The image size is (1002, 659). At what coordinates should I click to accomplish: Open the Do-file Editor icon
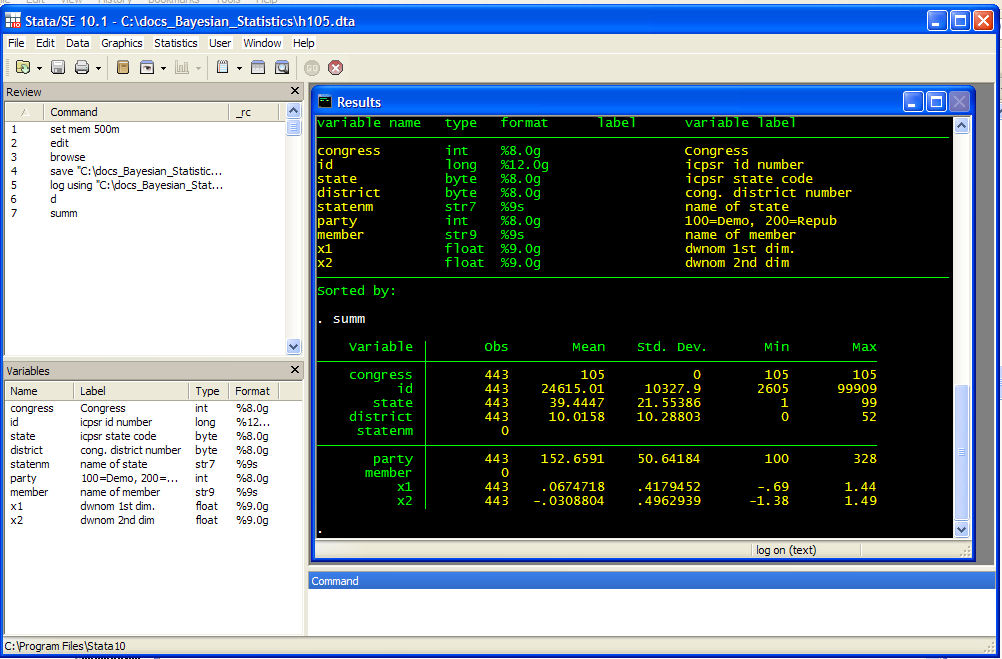[222, 68]
